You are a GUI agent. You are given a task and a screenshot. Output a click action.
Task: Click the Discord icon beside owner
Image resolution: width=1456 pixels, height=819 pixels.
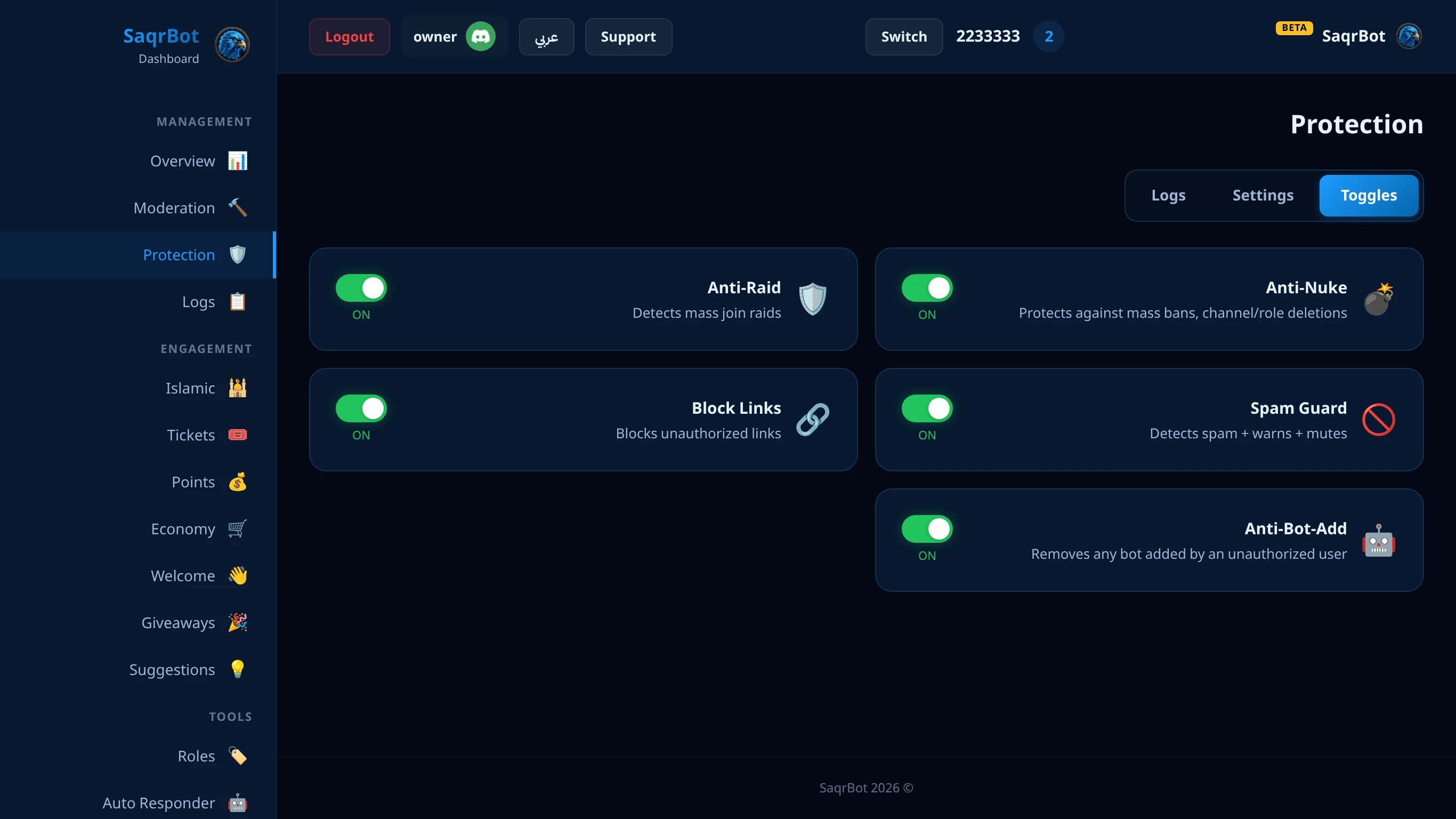click(x=480, y=37)
